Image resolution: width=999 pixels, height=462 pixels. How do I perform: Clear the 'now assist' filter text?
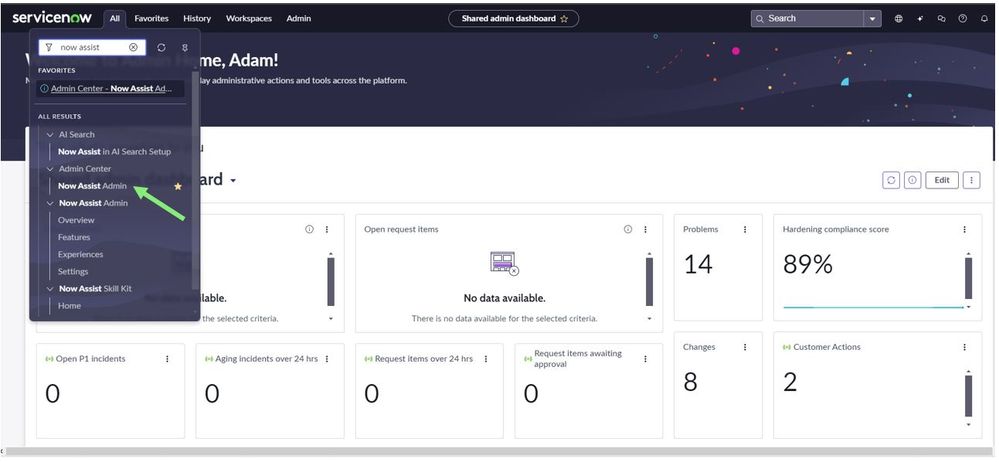click(x=133, y=47)
